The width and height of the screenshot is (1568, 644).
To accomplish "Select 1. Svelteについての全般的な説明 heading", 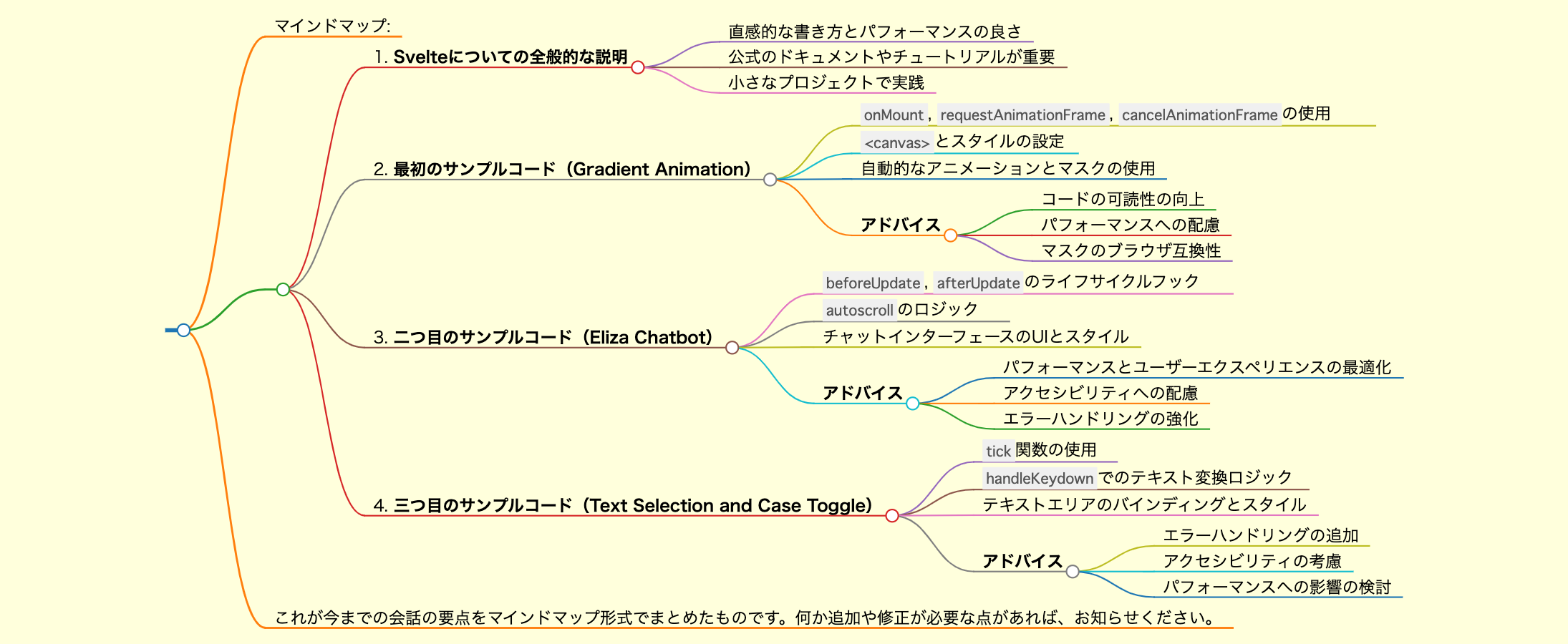I will click(500, 57).
